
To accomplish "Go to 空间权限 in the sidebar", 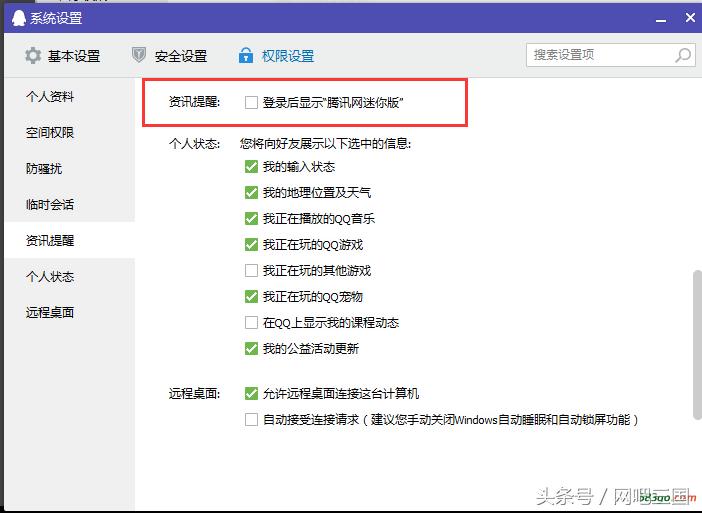I will 50,132.
